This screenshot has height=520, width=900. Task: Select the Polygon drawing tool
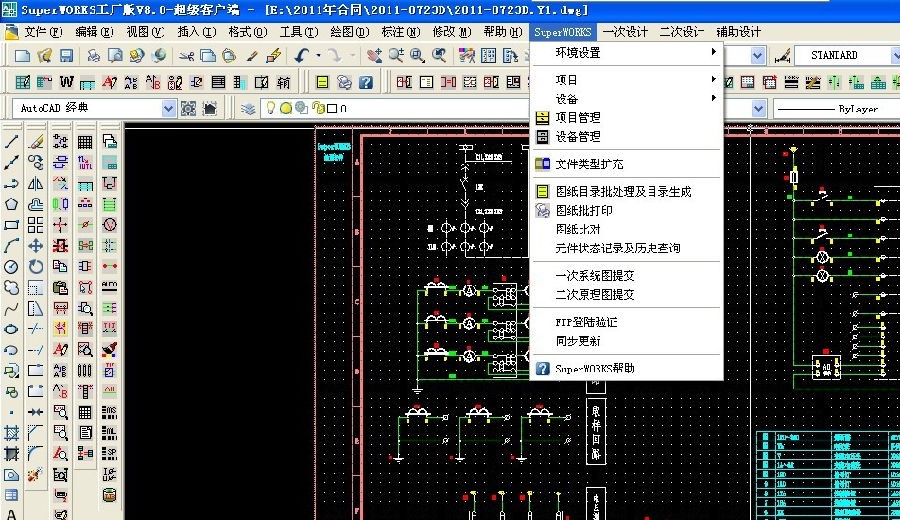click(12, 204)
